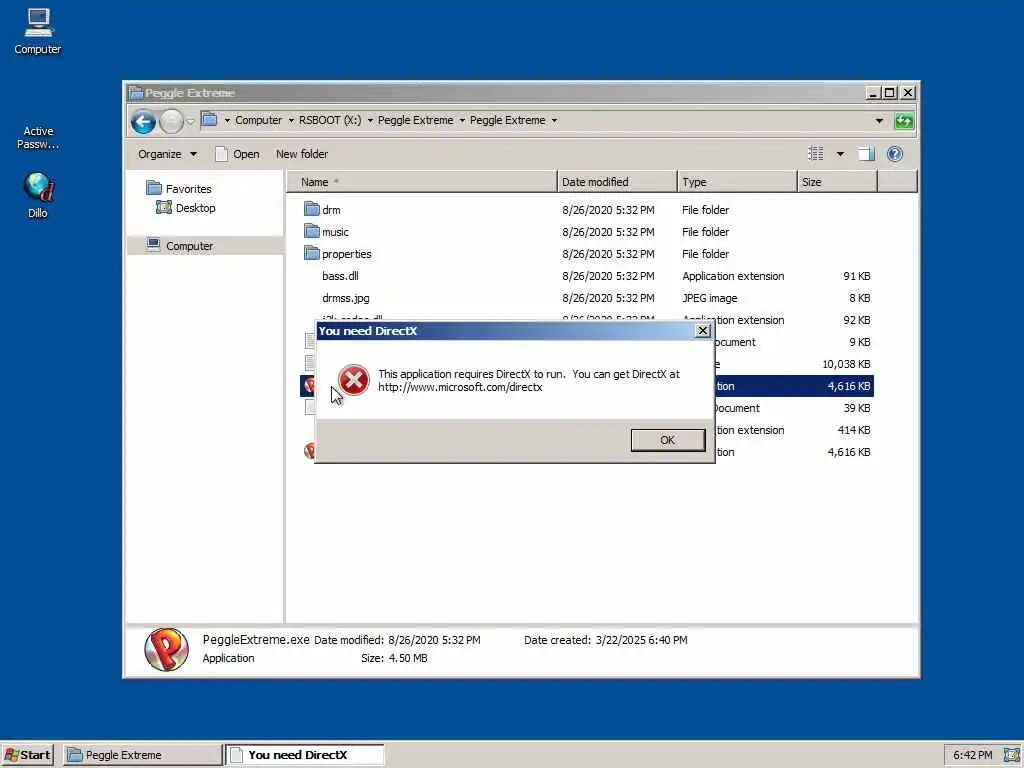Sort files by the Size column

coord(837,182)
